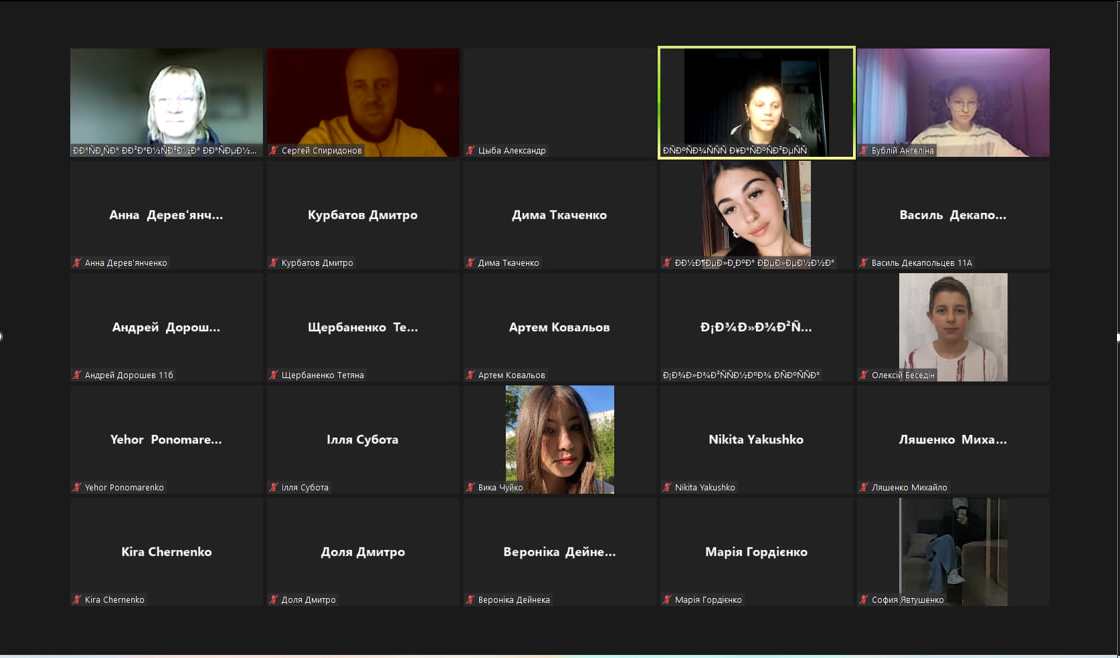This screenshot has height=658, width=1120.
Task: Click the large name text "Дима Ткаченко"
Action: pyautogui.click(x=559, y=215)
